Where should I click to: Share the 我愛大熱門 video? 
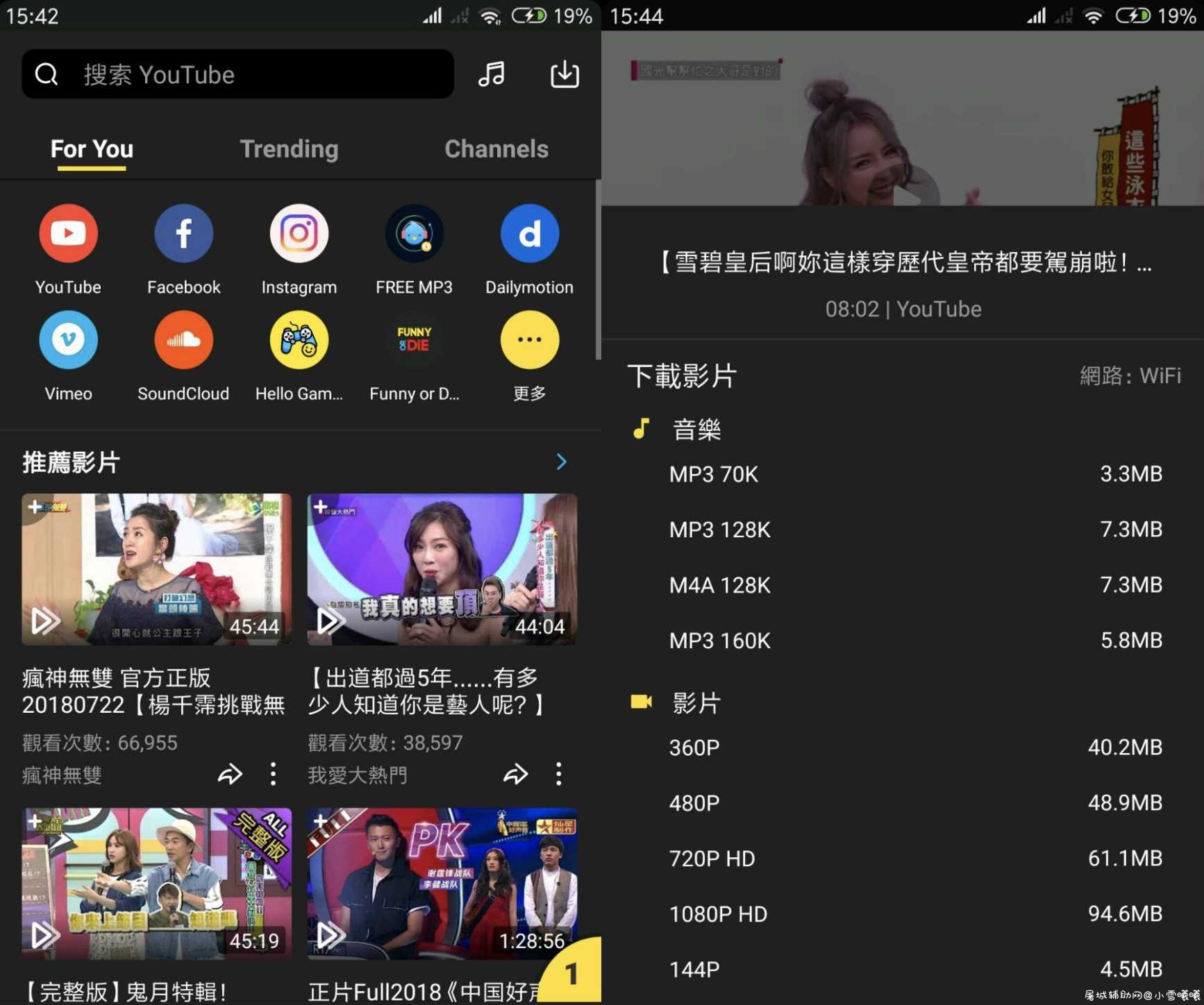(515, 775)
